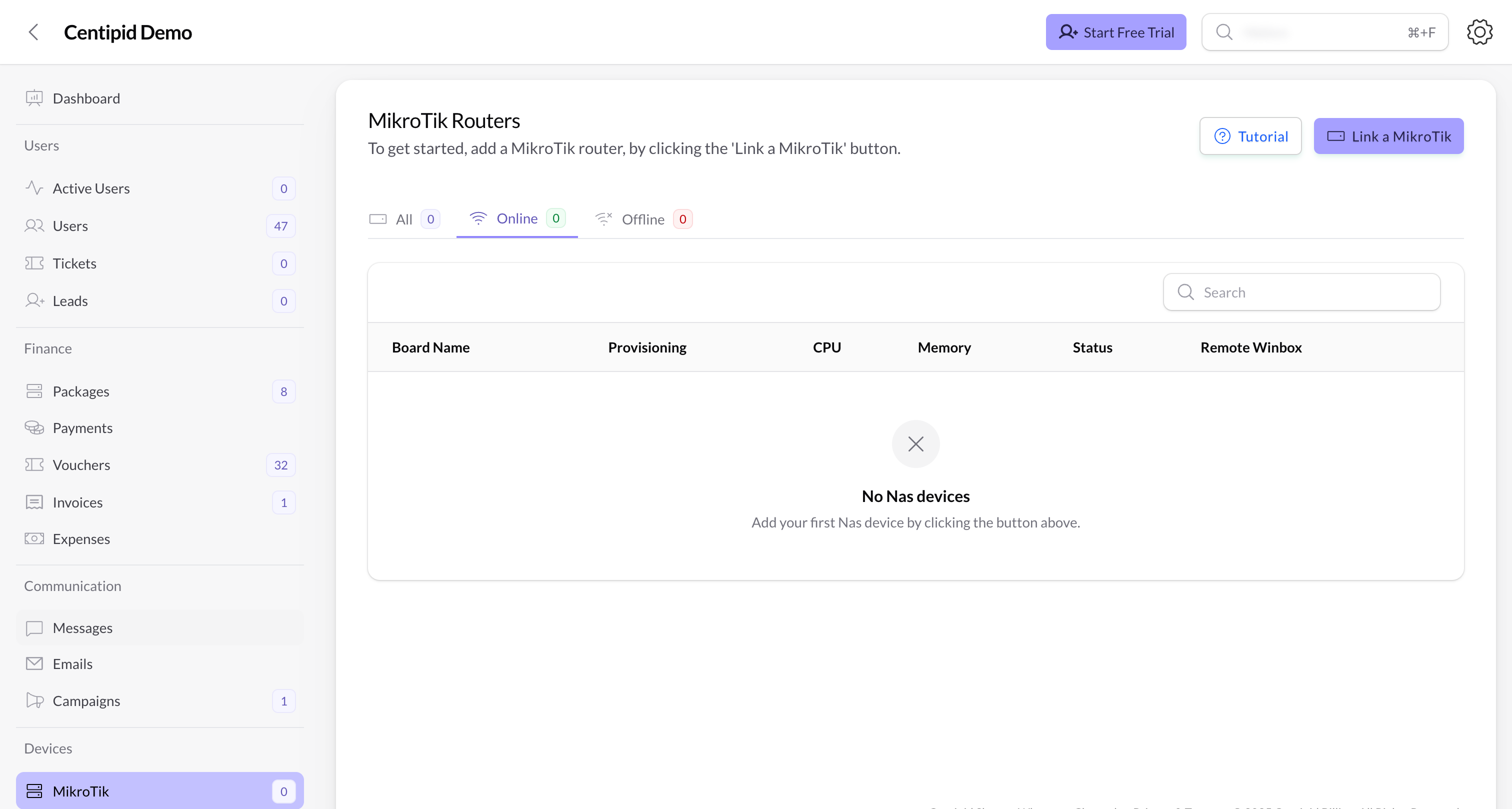Click the Active Users pulse icon

(34, 188)
